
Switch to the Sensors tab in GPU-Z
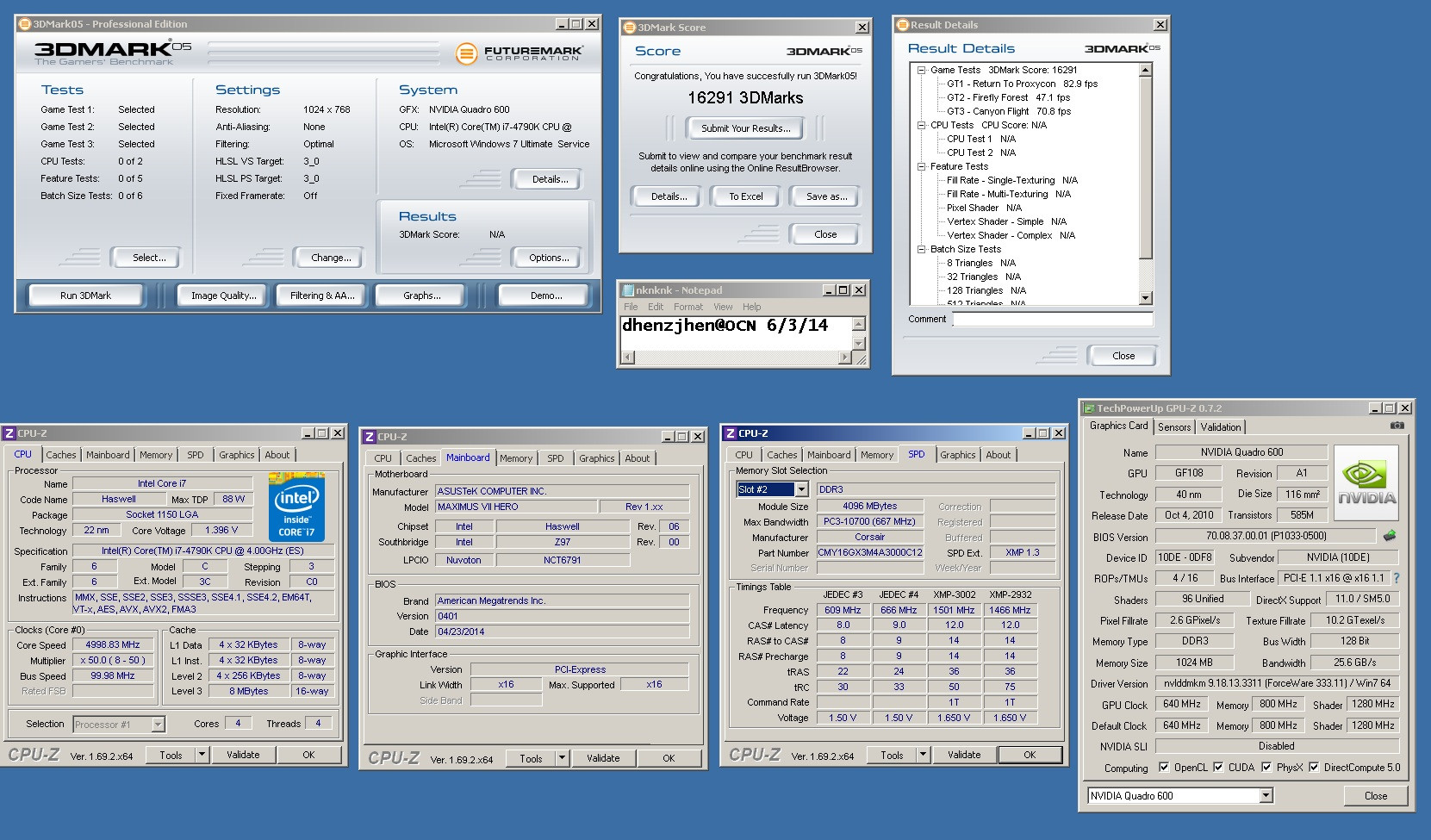tap(1173, 426)
